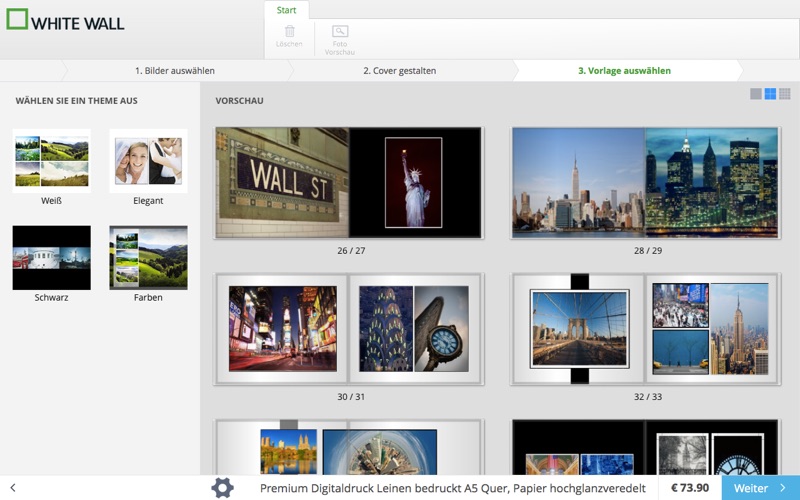Click the Weiter button

(761, 488)
